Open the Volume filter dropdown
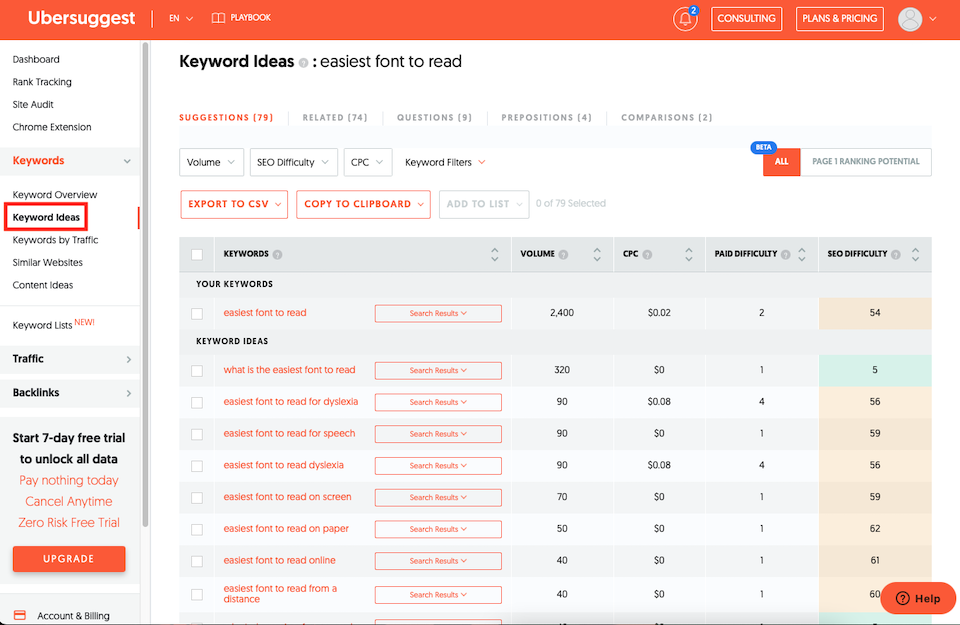 (x=211, y=162)
